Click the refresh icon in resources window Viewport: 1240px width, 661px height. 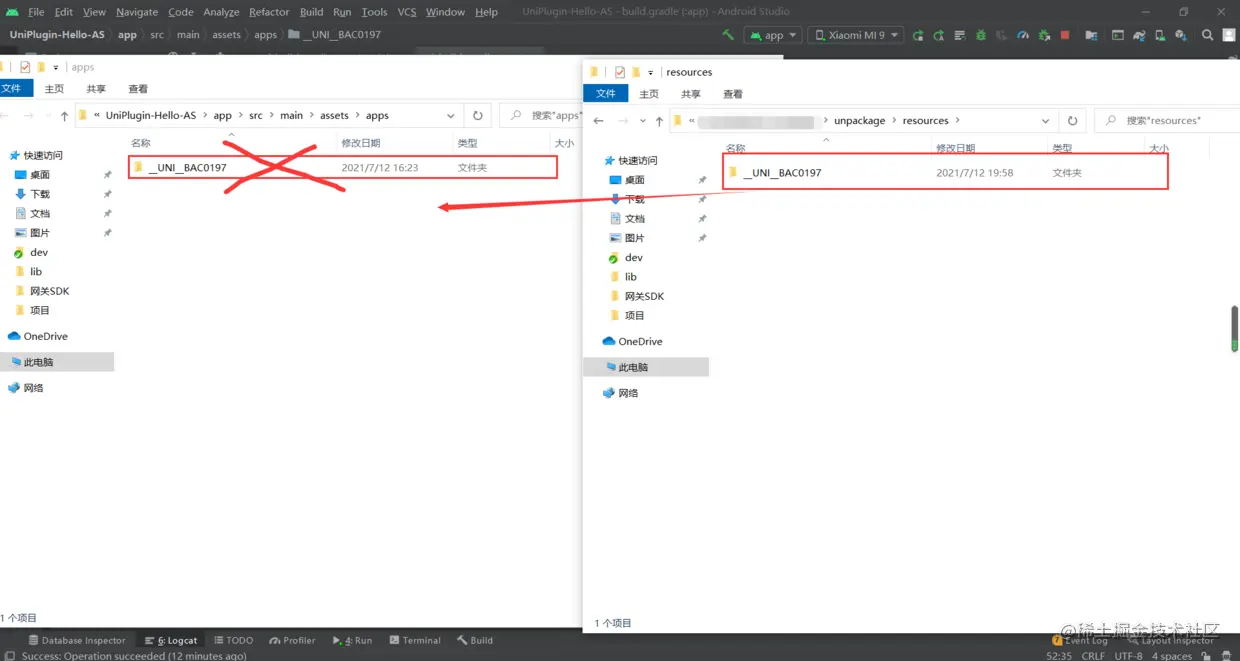(x=1073, y=121)
